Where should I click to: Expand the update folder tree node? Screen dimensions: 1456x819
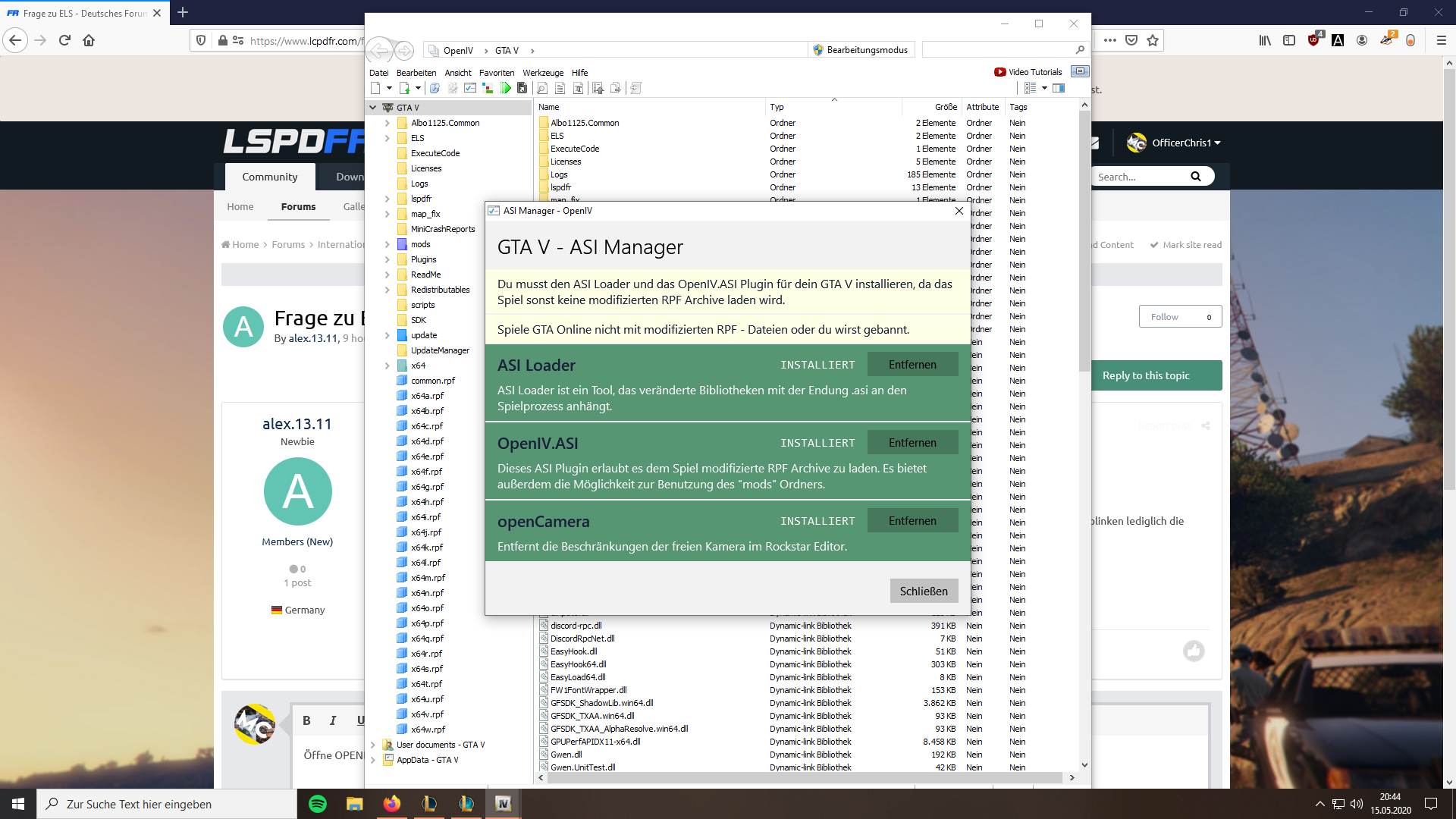387,335
